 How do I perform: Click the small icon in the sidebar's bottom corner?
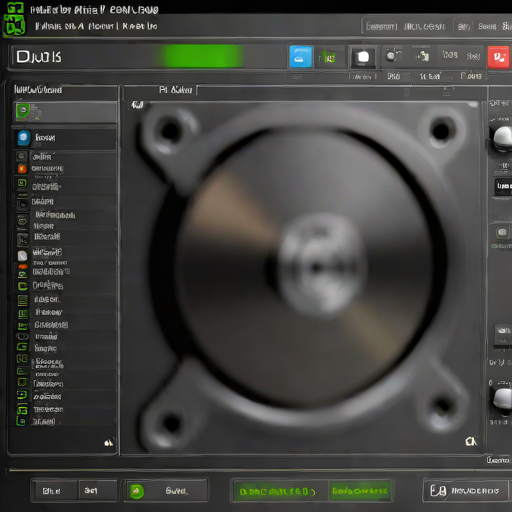[109, 443]
